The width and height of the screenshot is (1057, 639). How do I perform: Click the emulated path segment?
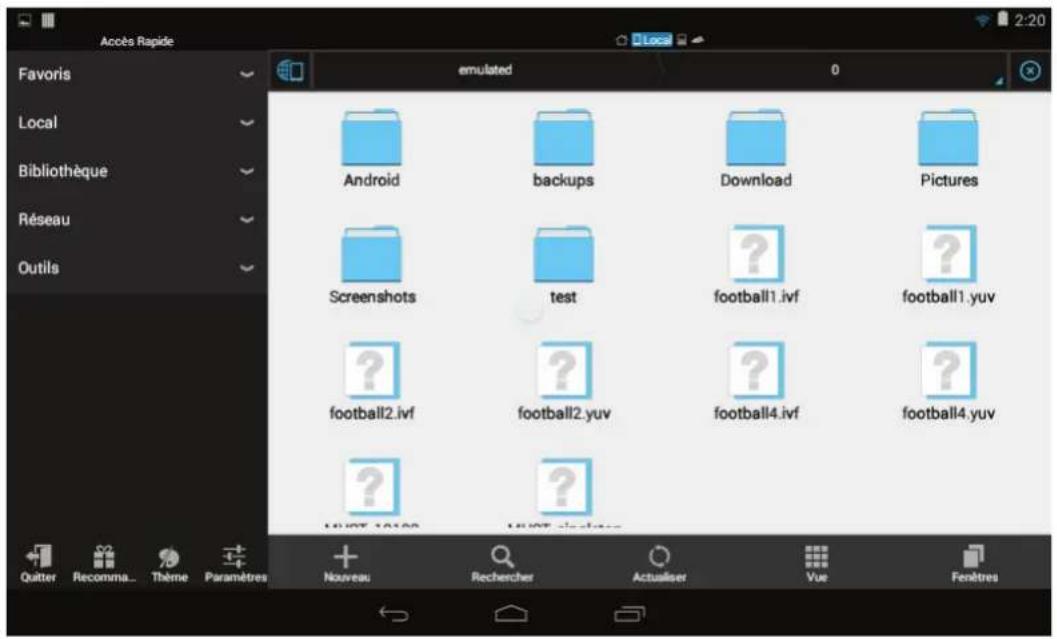pyautogui.click(x=485, y=70)
